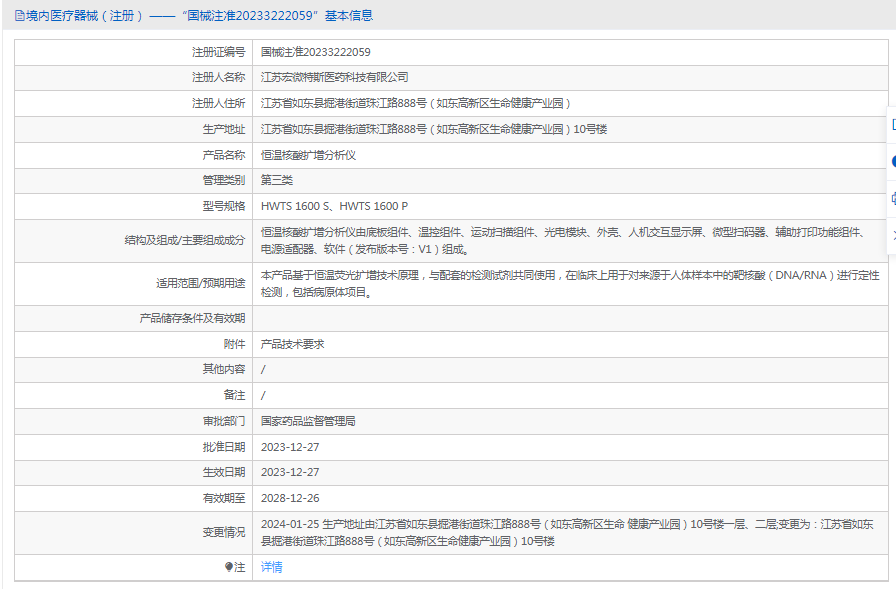This screenshot has height=589, width=896.
Task: Click the 管理类别 label
Action: (x=223, y=181)
